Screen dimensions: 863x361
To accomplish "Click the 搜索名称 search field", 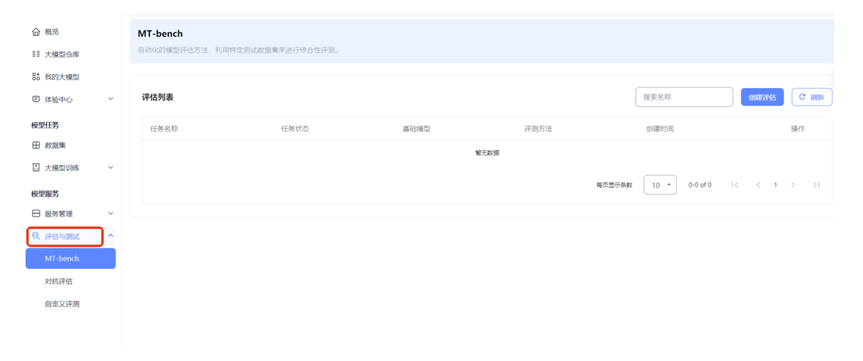I will [x=684, y=97].
